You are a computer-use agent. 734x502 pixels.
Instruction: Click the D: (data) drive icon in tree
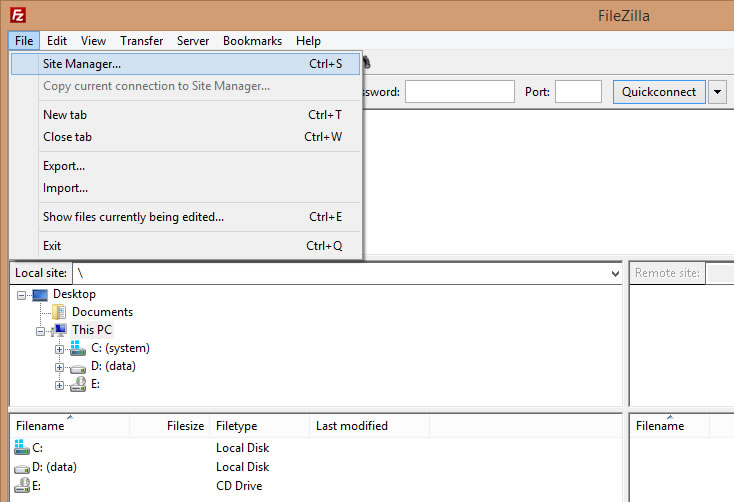tap(78, 366)
